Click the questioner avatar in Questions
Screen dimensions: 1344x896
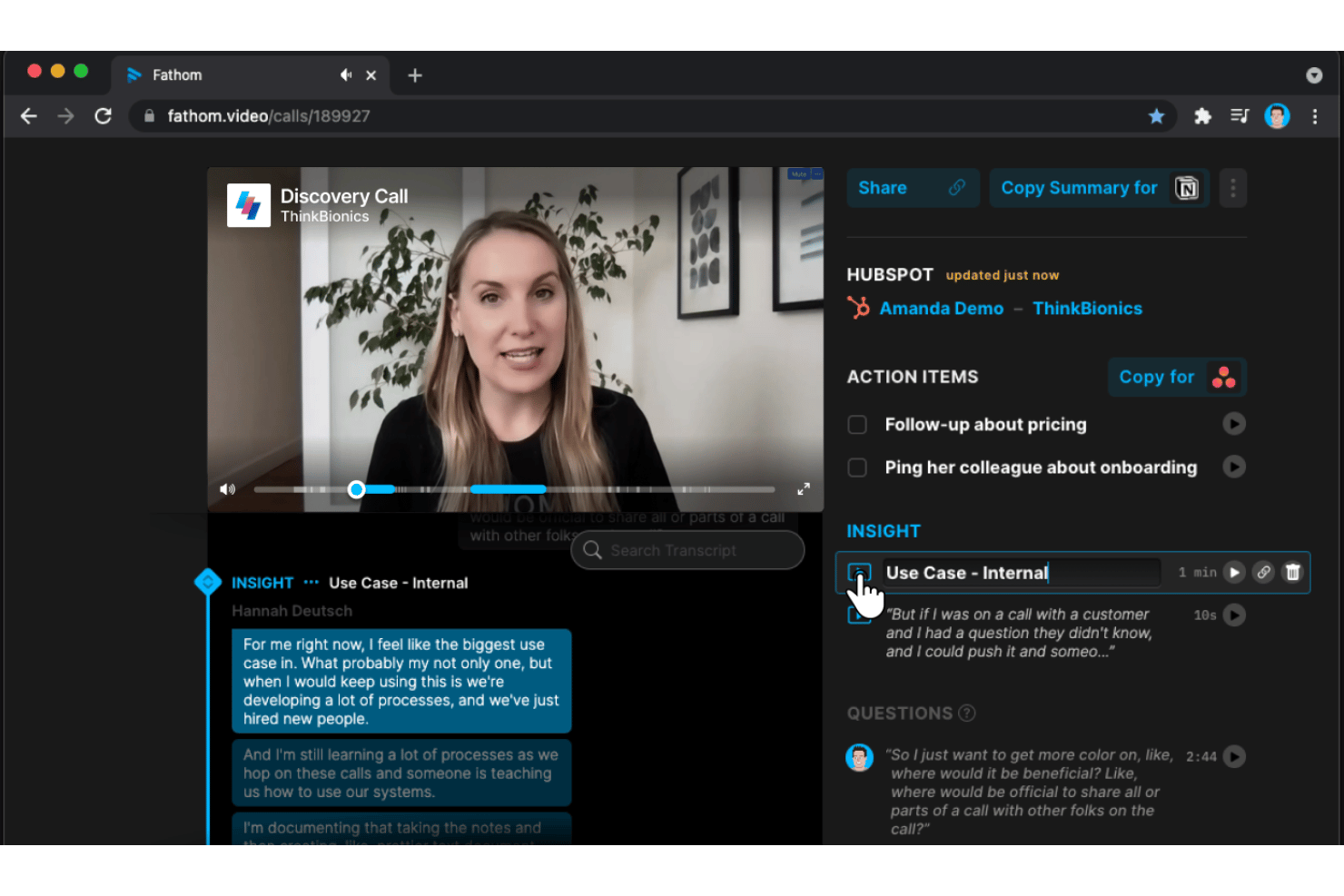pyautogui.click(x=859, y=757)
